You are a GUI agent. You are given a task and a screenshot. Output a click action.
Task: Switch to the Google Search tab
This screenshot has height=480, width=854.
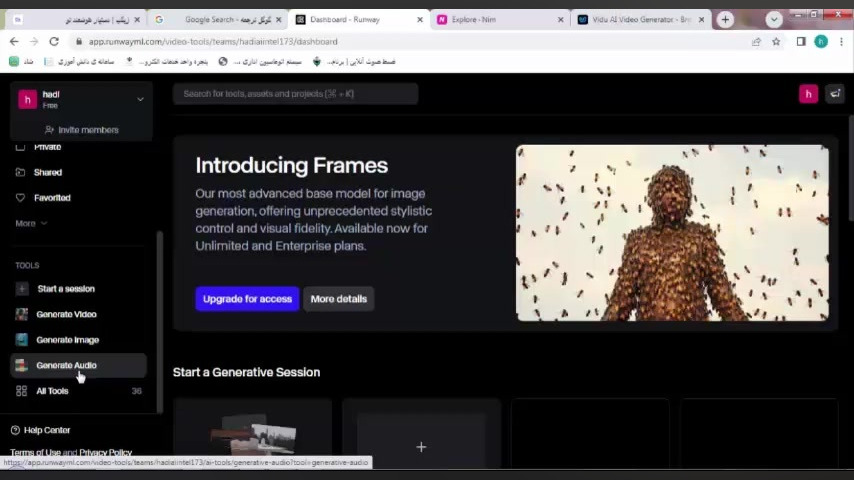218,20
